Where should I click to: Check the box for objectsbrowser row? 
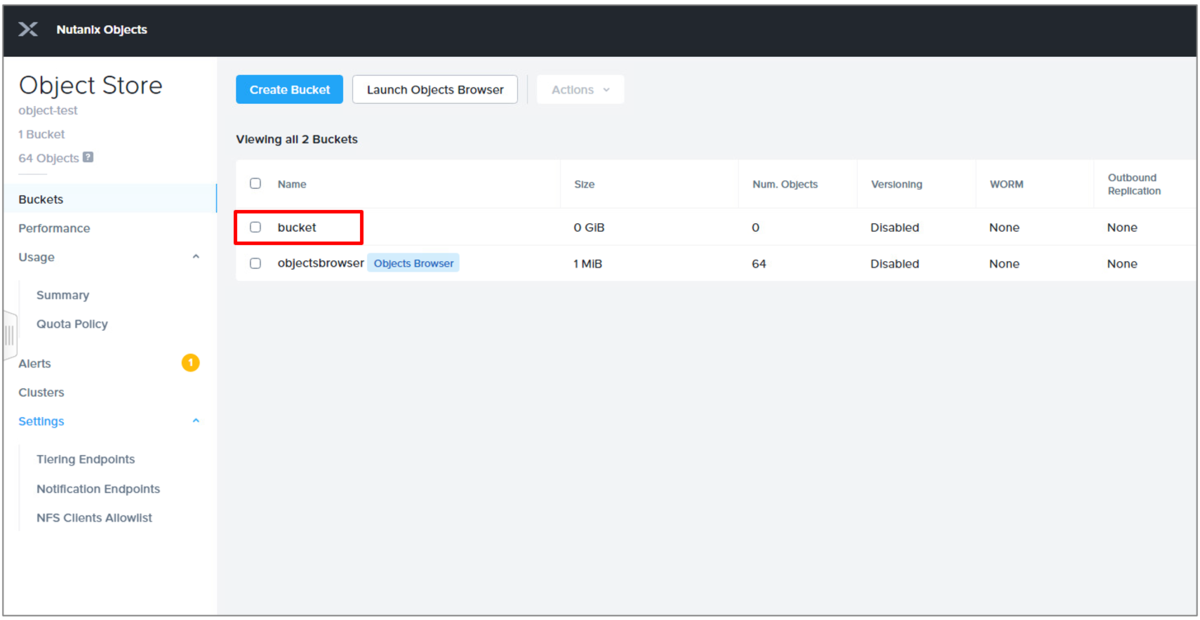point(255,264)
